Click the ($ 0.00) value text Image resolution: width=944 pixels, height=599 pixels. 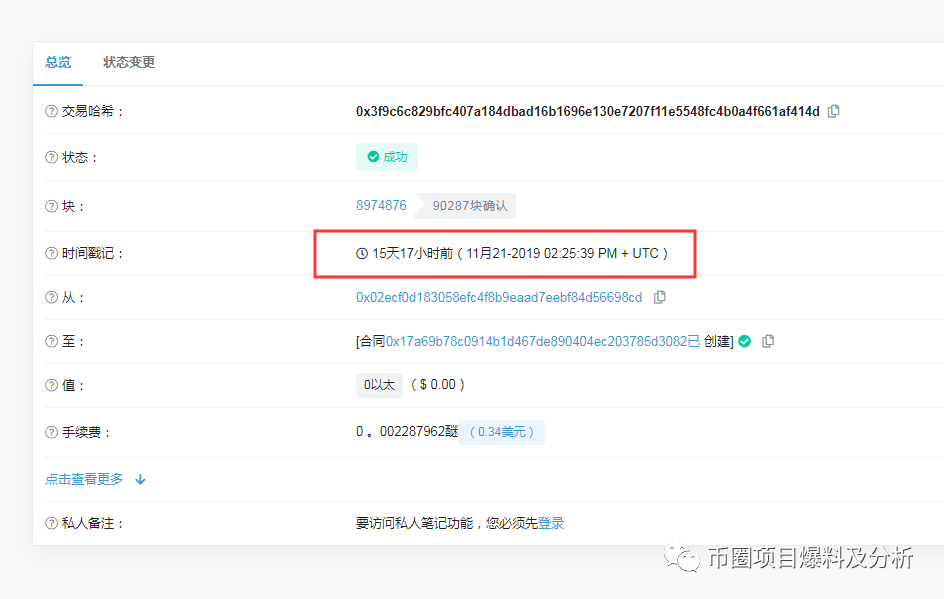(438, 385)
